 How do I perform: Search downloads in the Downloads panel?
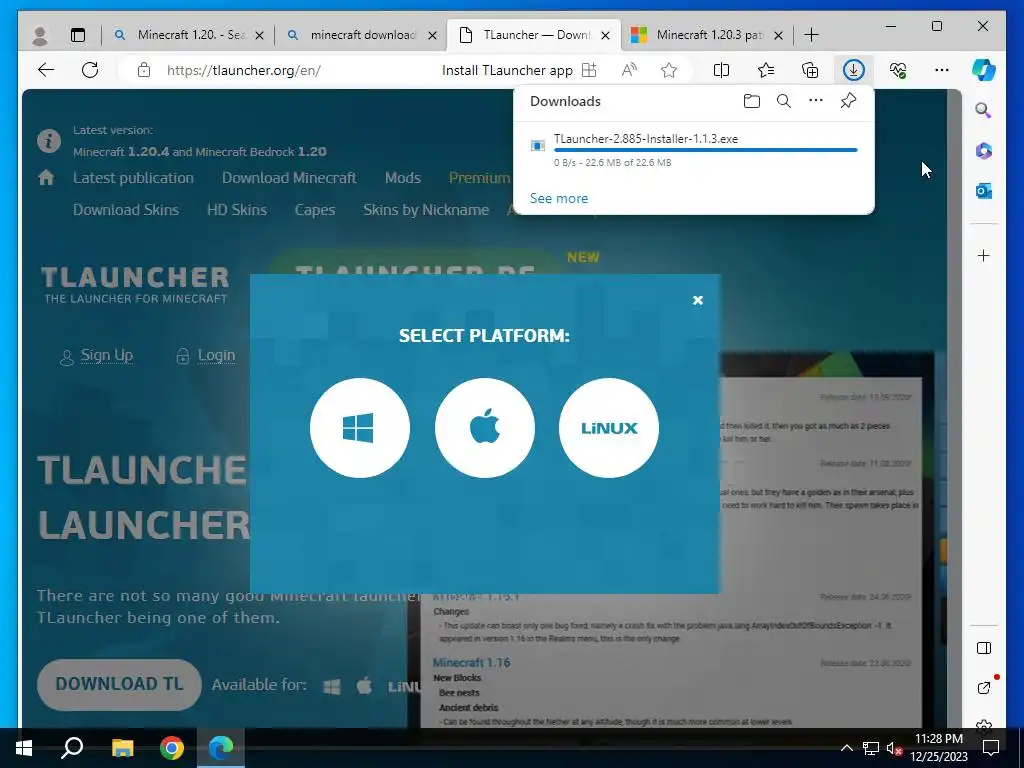(784, 101)
